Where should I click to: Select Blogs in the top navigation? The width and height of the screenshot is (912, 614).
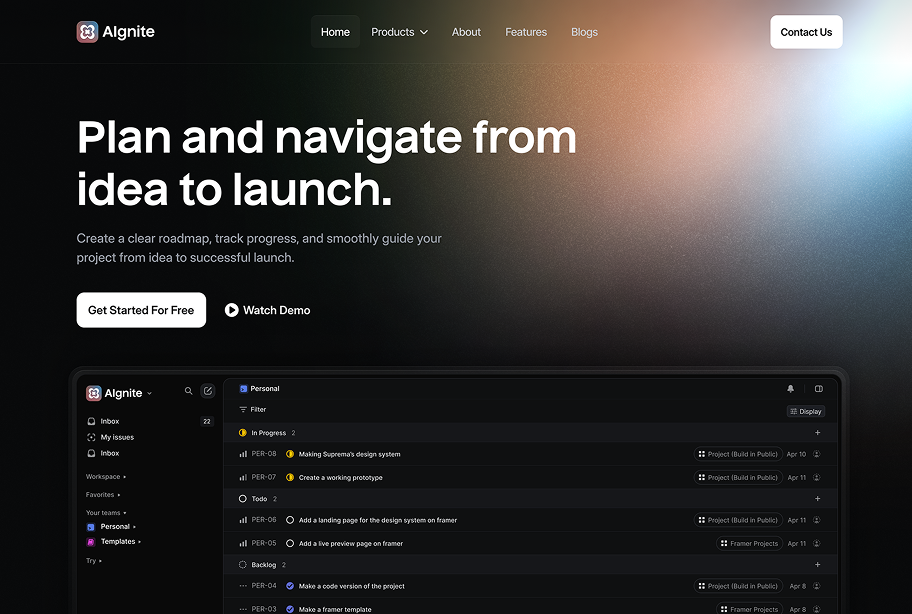click(x=584, y=31)
